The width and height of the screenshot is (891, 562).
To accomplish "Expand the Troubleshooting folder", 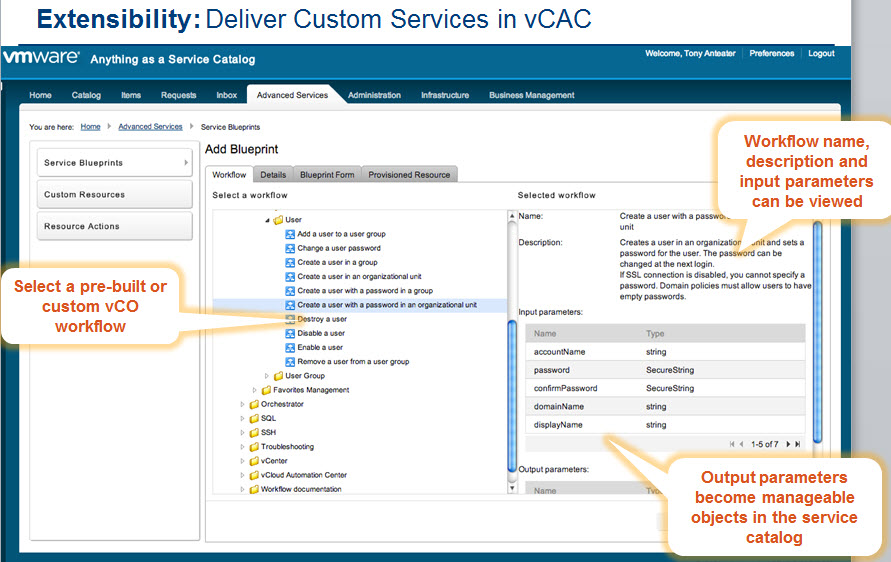I will coord(243,447).
